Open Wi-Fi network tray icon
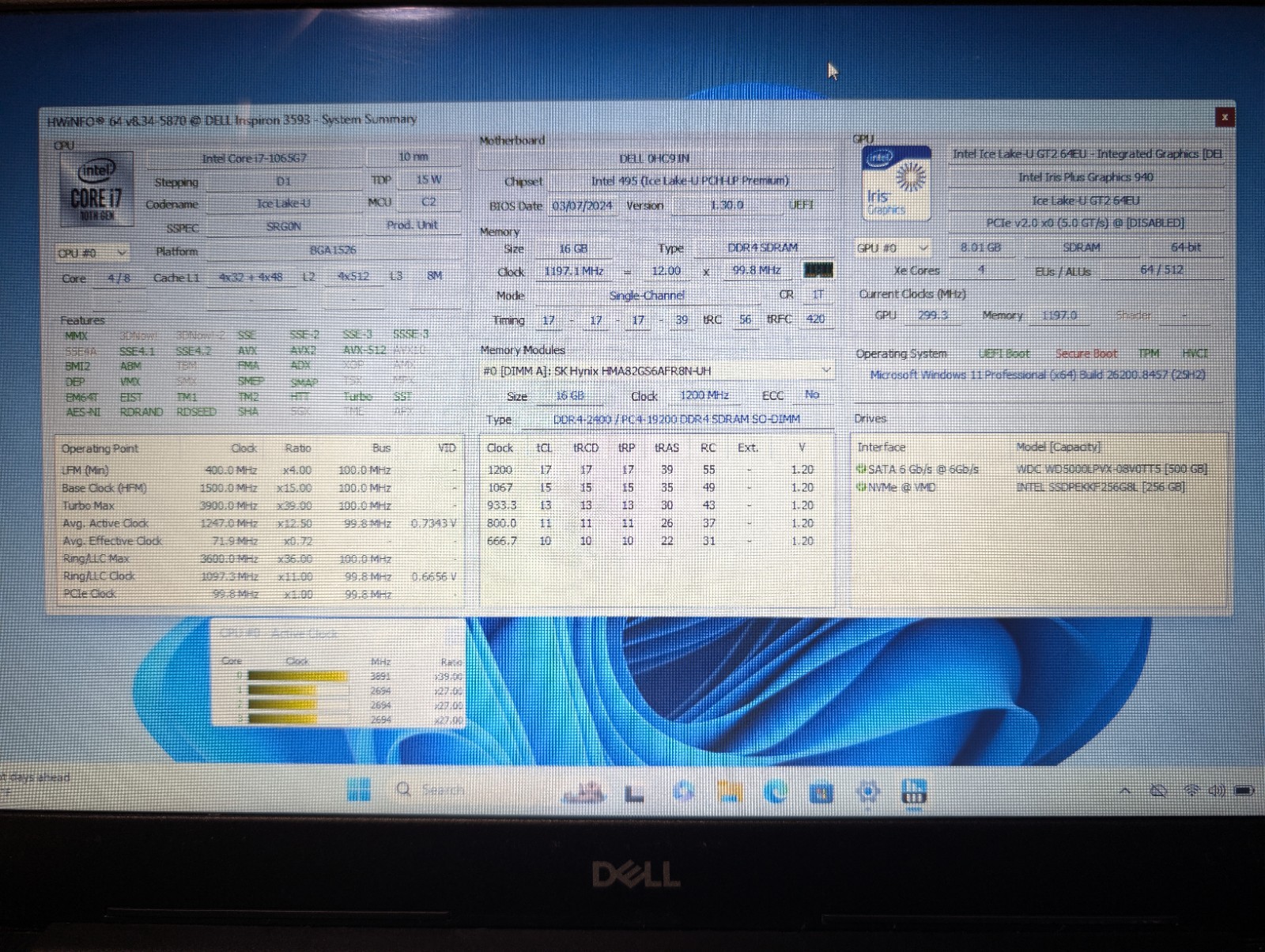The width and height of the screenshot is (1265, 952). pos(1191,791)
